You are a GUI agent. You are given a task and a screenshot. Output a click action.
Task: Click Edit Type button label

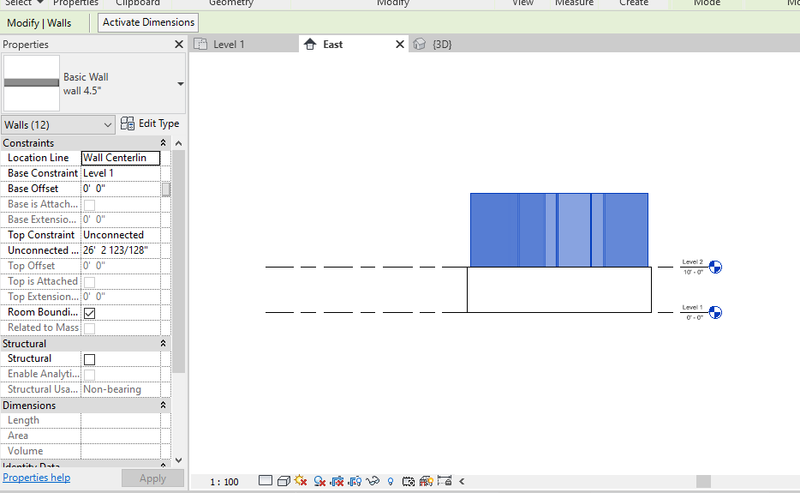click(x=159, y=124)
